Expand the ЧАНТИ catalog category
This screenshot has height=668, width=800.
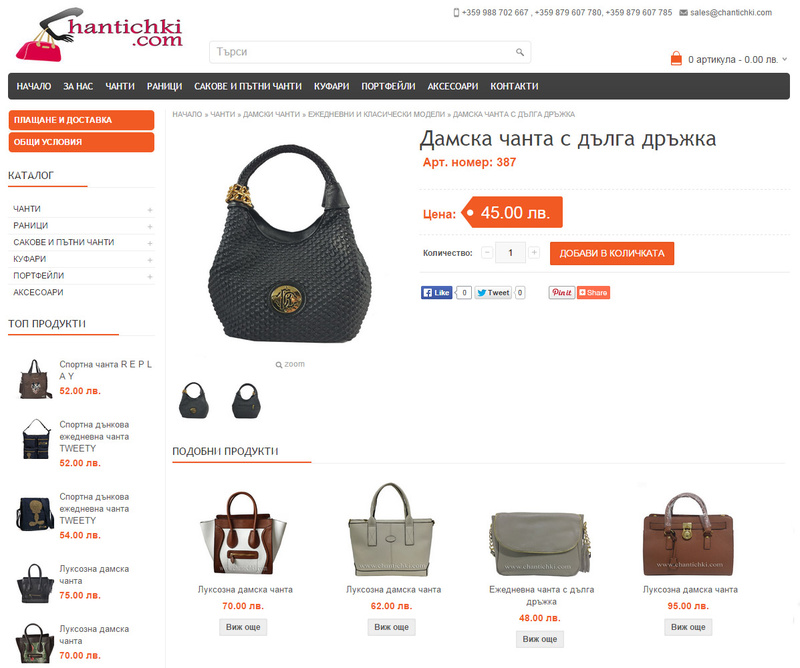(x=150, y=210)
